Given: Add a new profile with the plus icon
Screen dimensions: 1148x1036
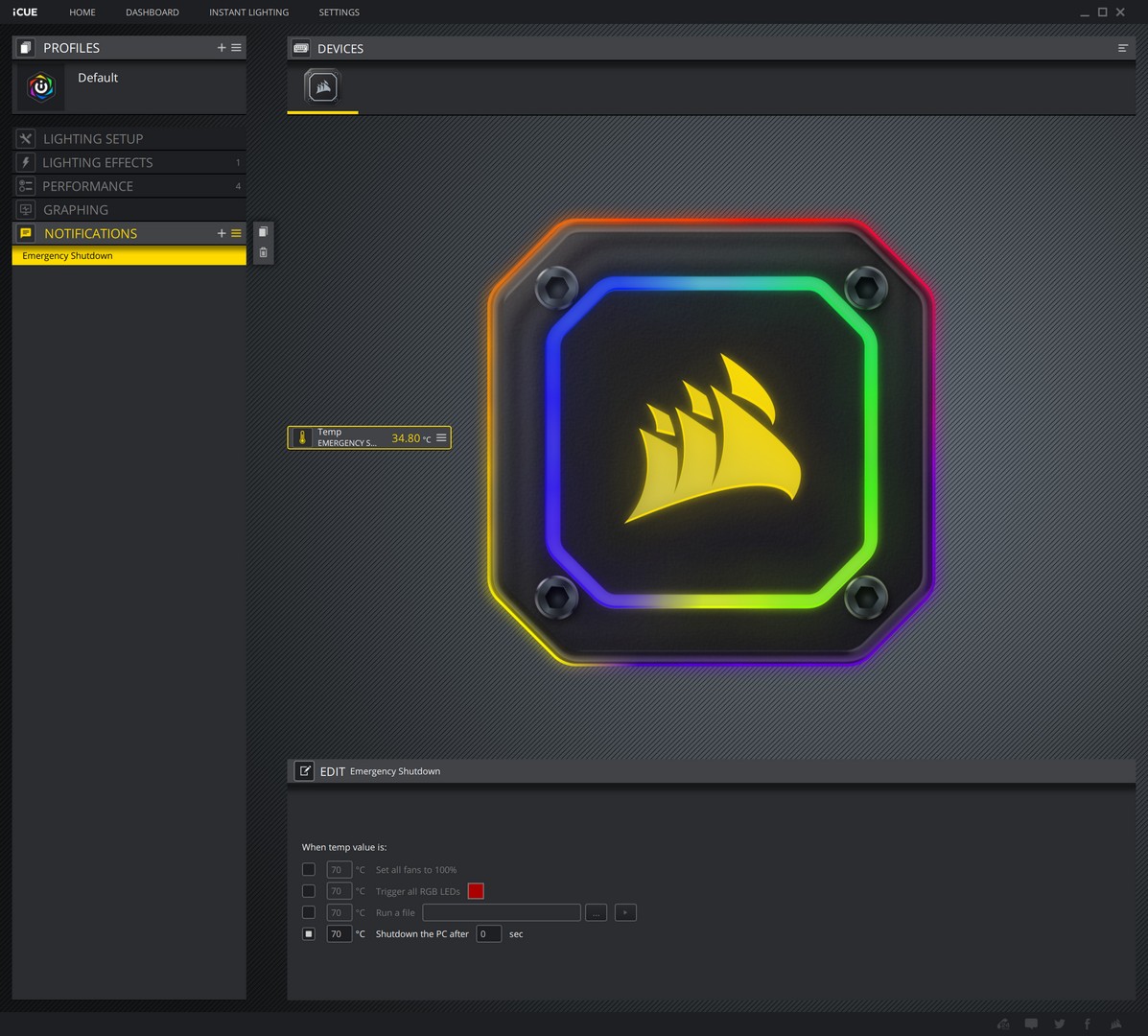Looking at the screenshot, I should tap(222, 48).
